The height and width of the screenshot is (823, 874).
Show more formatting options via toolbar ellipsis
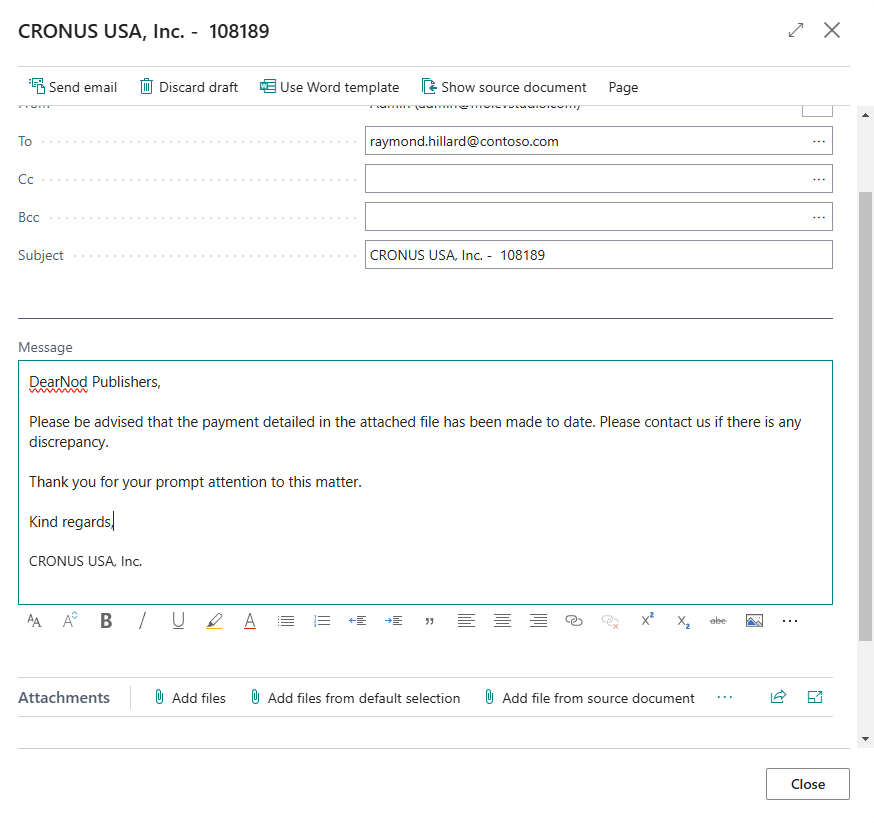(789, 620)
